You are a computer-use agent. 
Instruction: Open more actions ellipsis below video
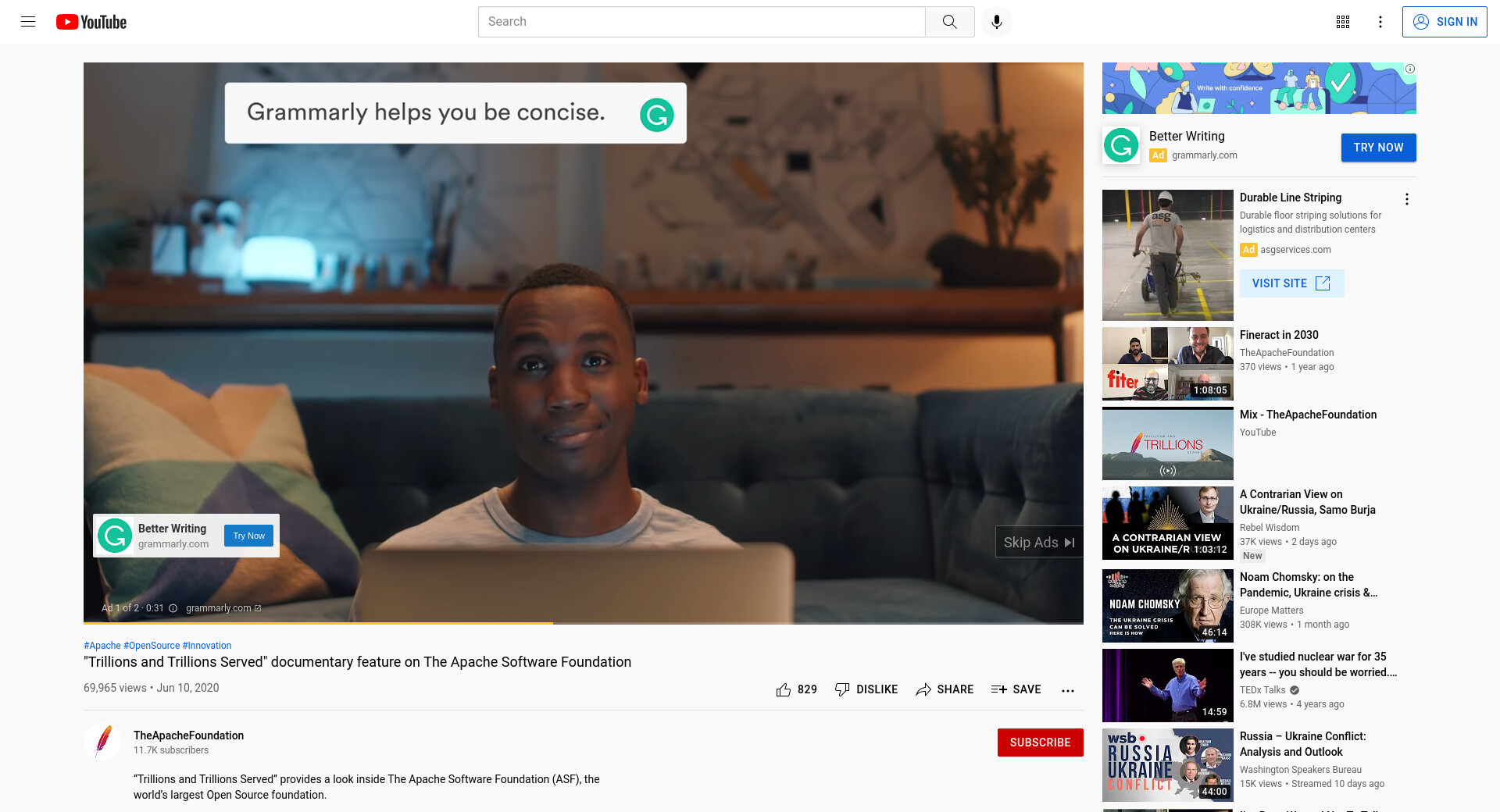point(1068,690)
